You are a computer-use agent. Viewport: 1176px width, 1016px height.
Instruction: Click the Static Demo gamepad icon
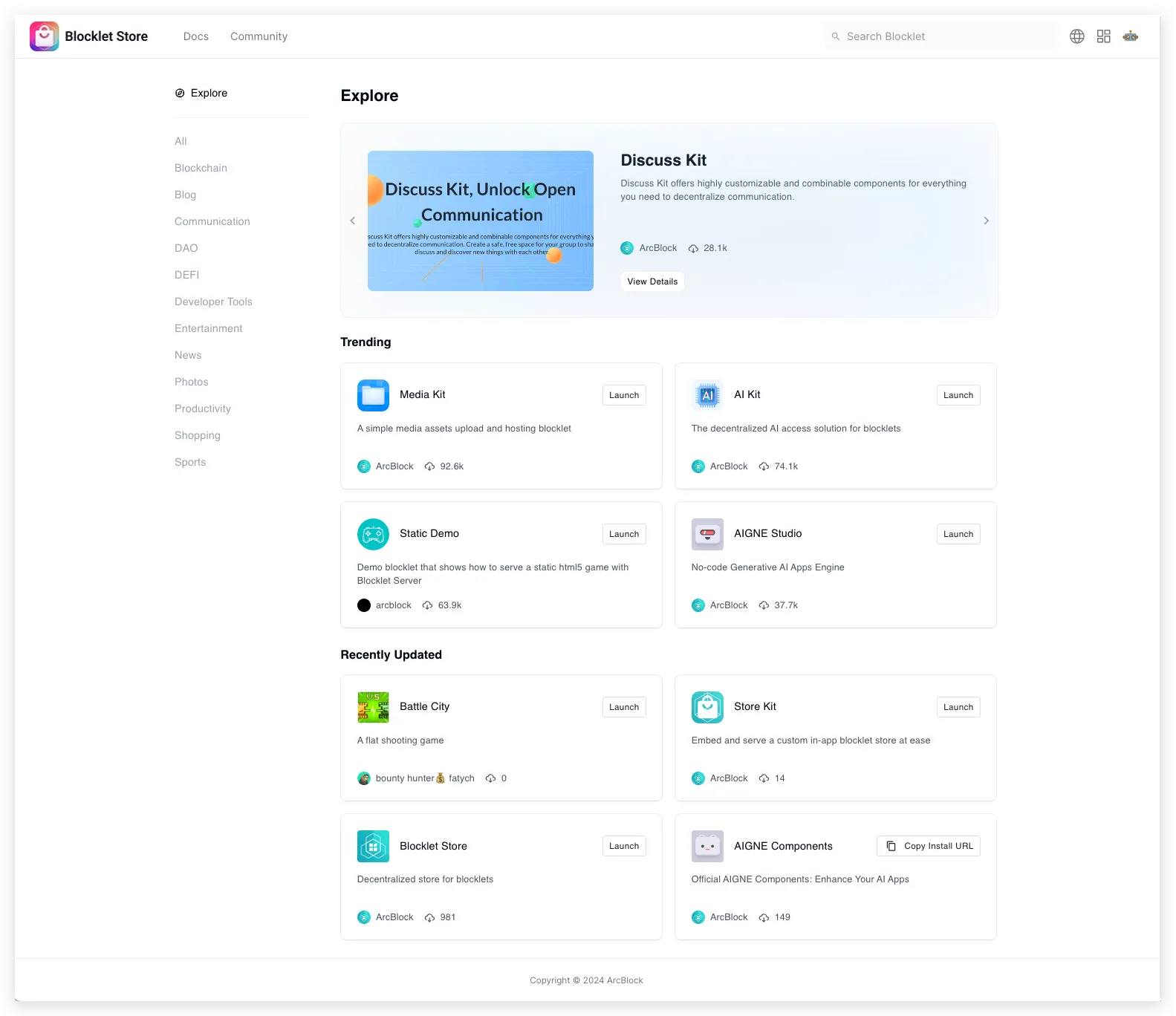tap(373, 534)
